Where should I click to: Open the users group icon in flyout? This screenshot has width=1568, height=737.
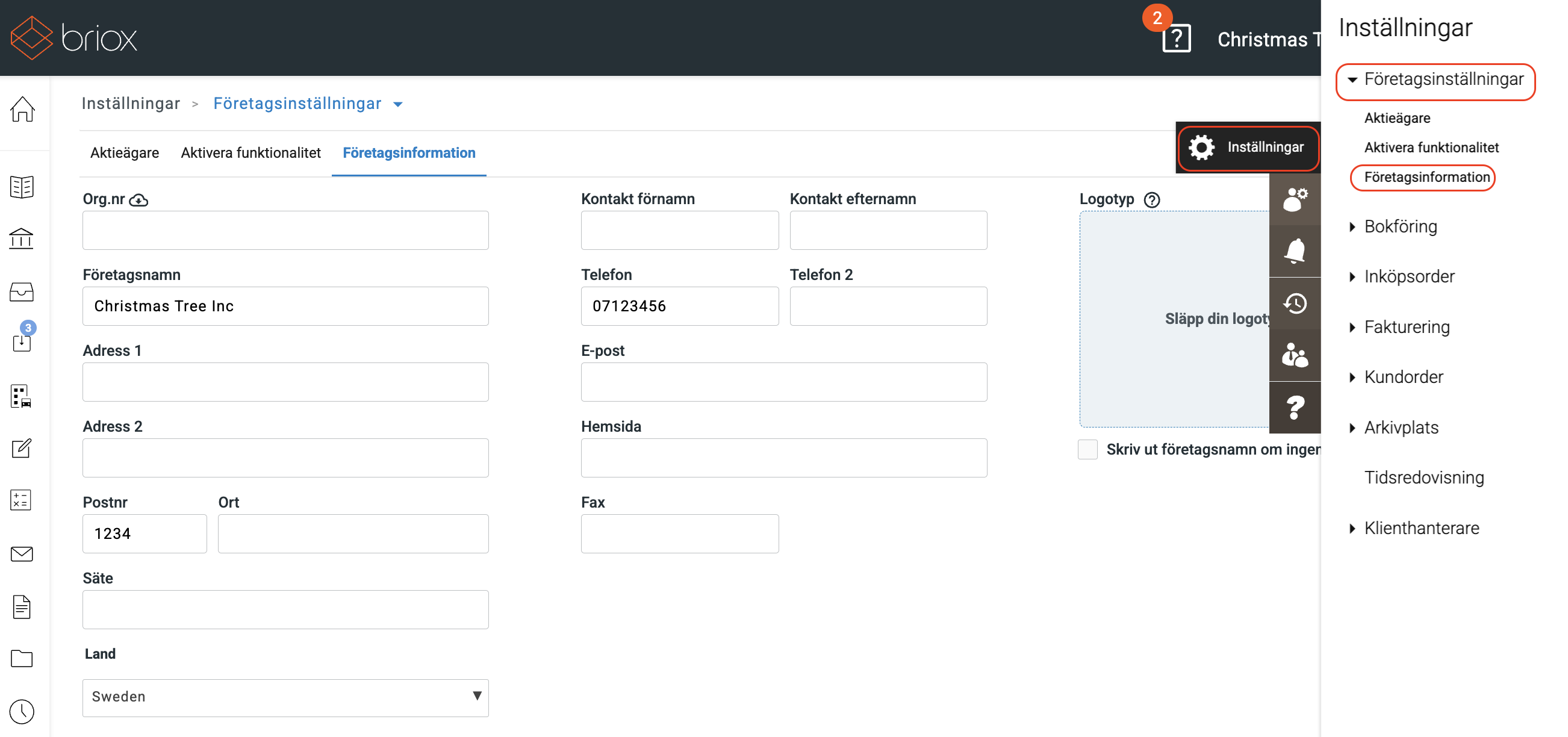point(1295,355)
